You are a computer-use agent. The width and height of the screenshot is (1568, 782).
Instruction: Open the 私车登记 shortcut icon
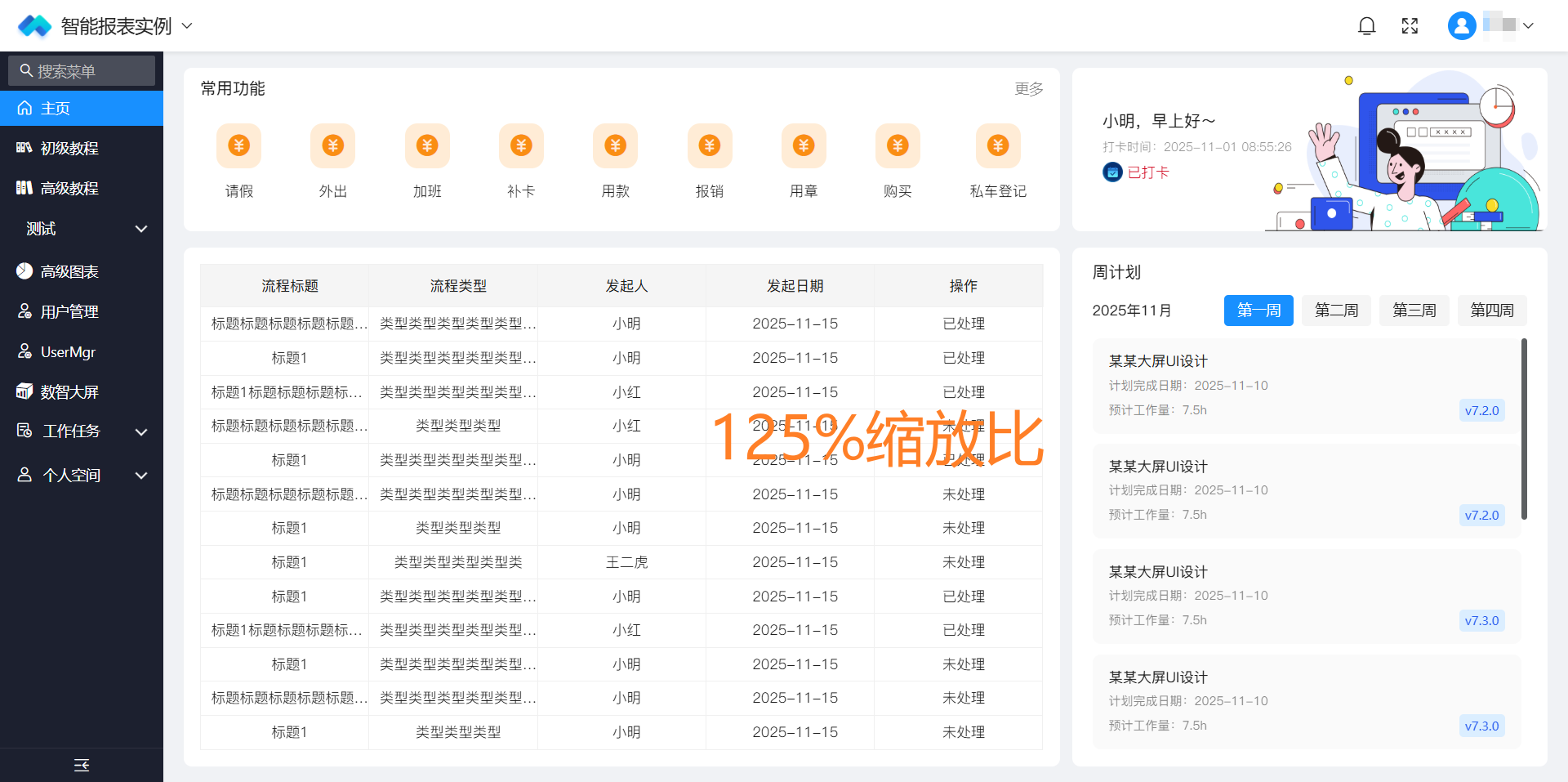click(x=997, y=146)
